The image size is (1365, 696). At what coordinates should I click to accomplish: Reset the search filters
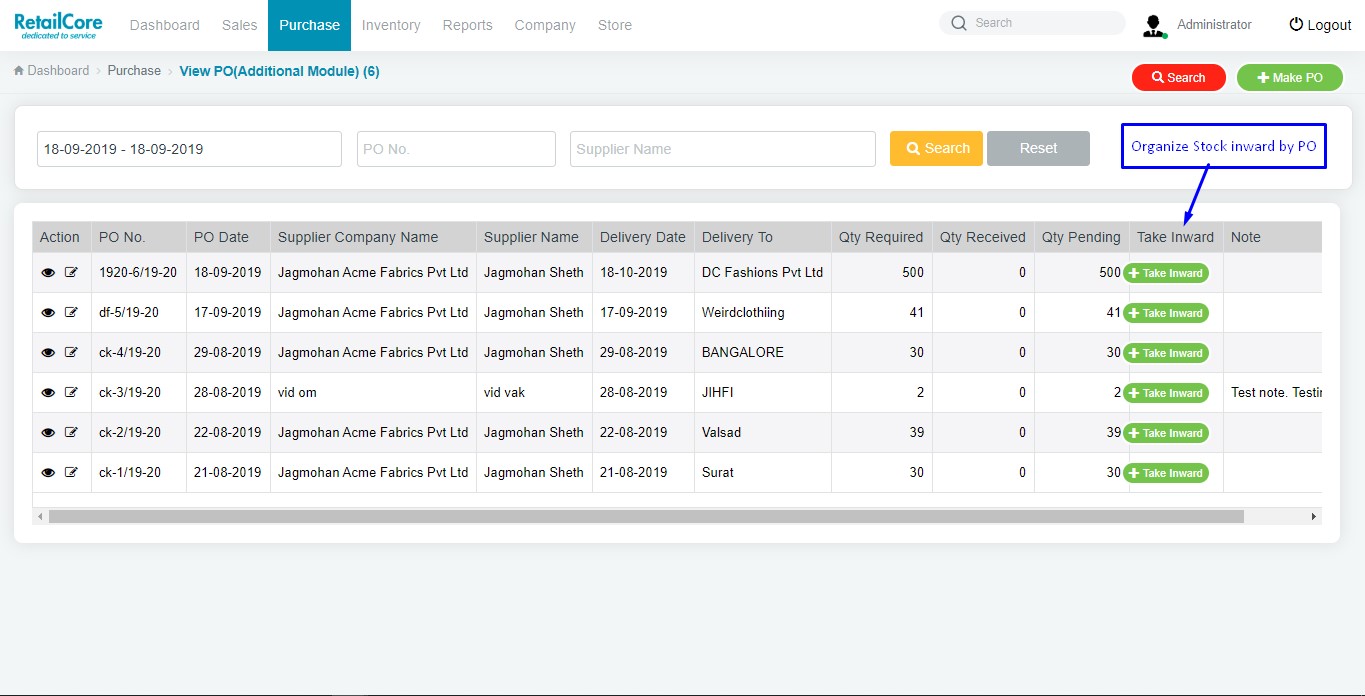click(x=1038, y=148)
